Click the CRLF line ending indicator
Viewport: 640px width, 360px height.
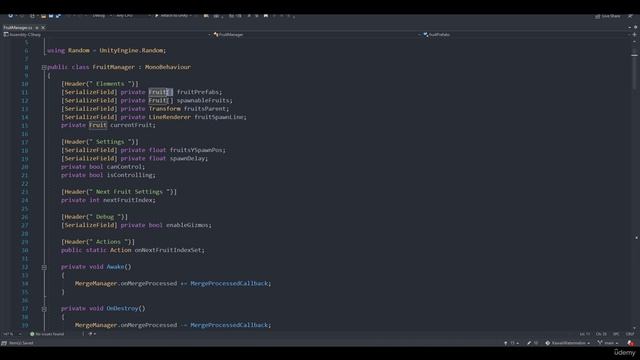630,334
